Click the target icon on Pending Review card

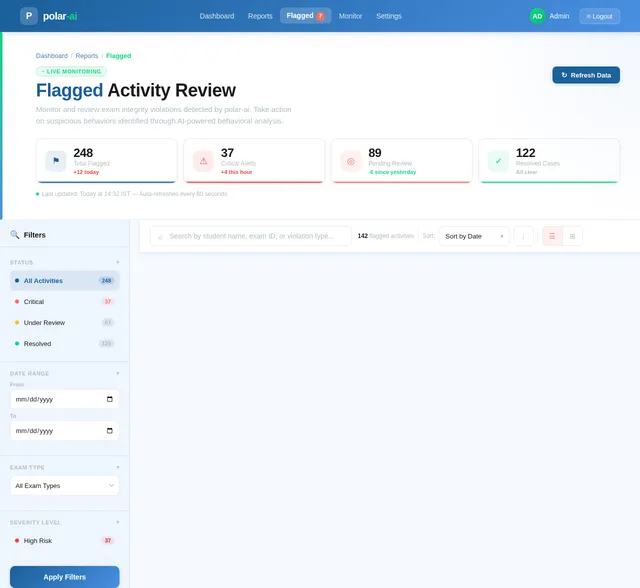[x=351, y=161]
